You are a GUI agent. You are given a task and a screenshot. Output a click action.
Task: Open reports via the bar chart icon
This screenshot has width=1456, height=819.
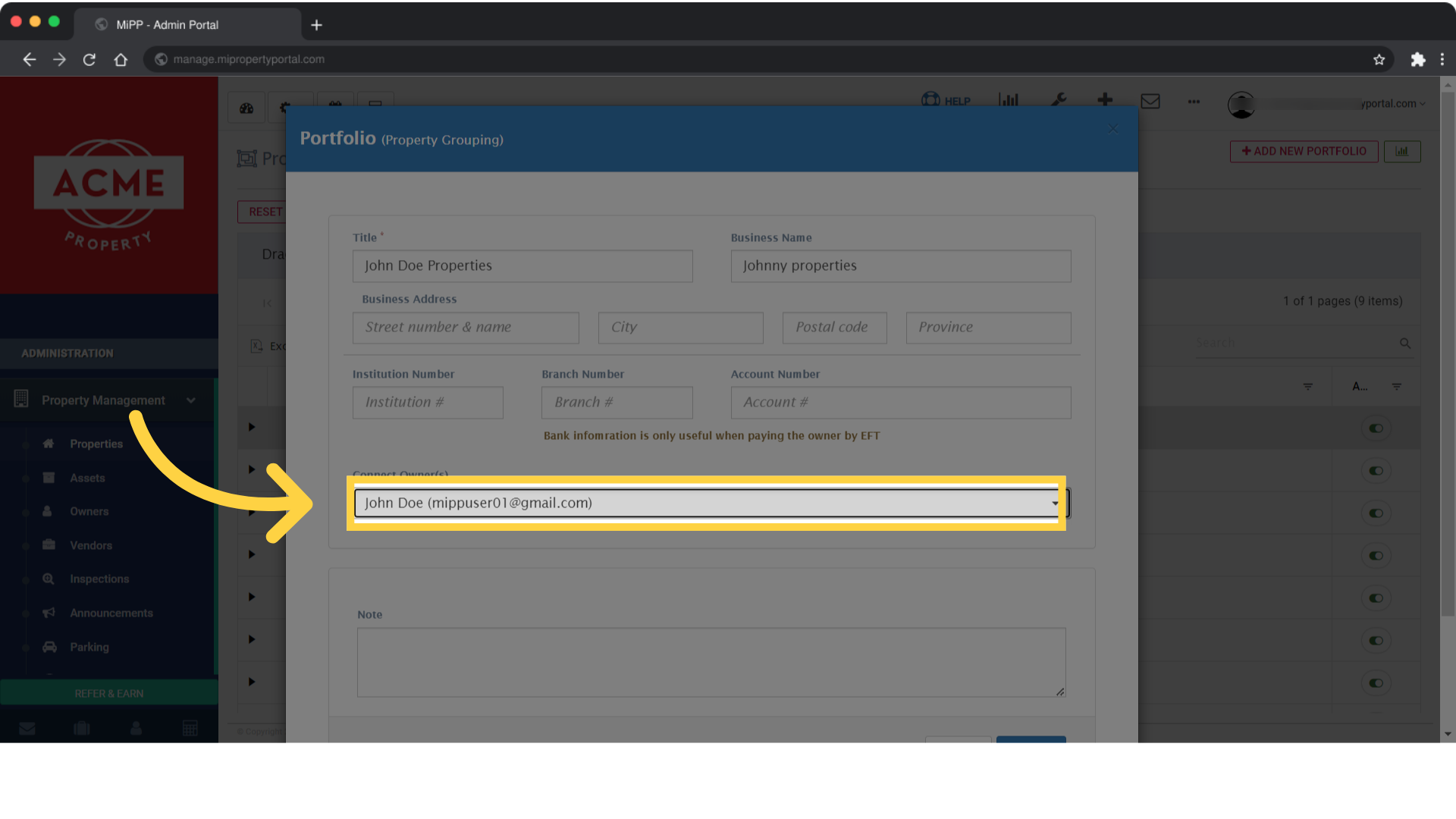(1009, 101)
